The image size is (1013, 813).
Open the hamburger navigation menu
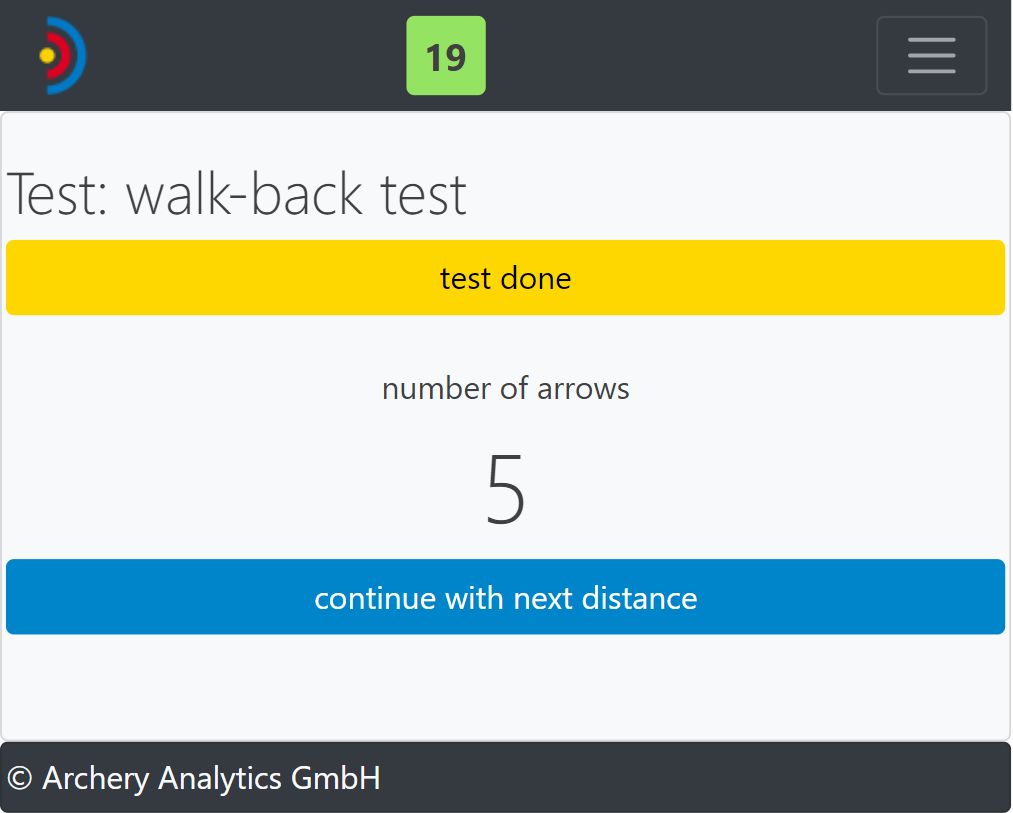tap(931, 56)
